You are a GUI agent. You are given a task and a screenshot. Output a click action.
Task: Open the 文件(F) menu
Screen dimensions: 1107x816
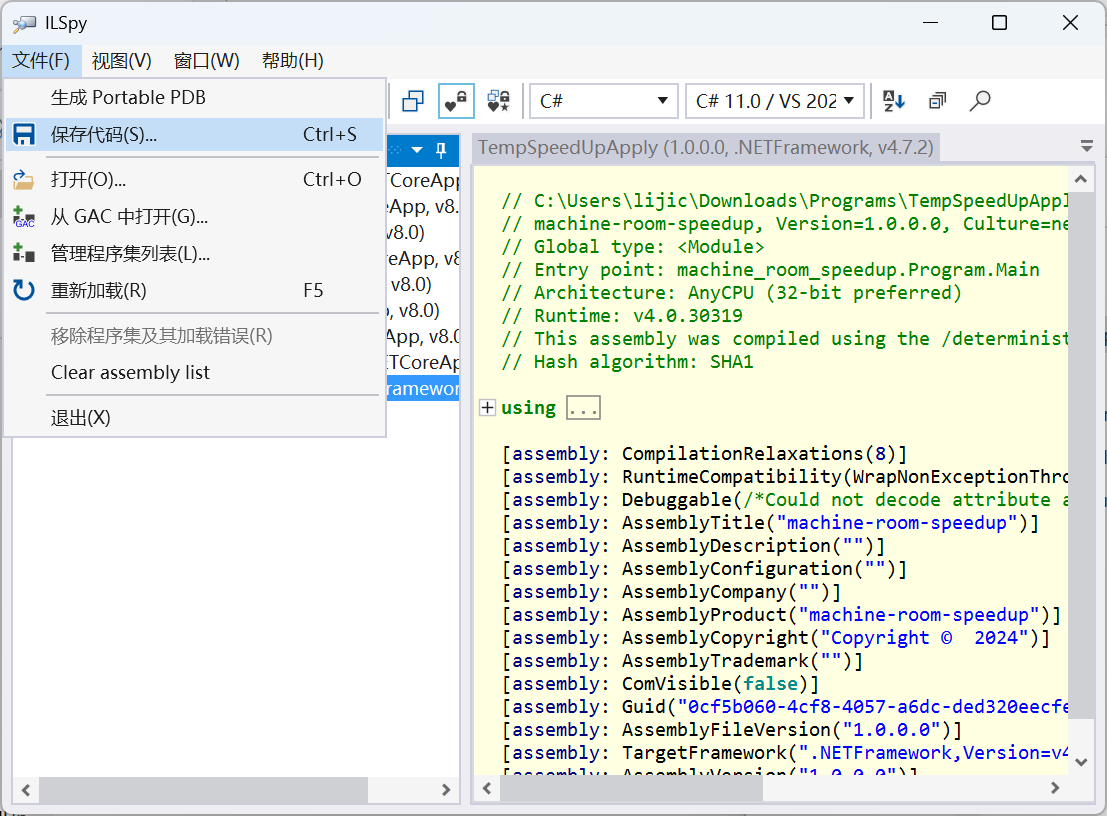[41, 61]
